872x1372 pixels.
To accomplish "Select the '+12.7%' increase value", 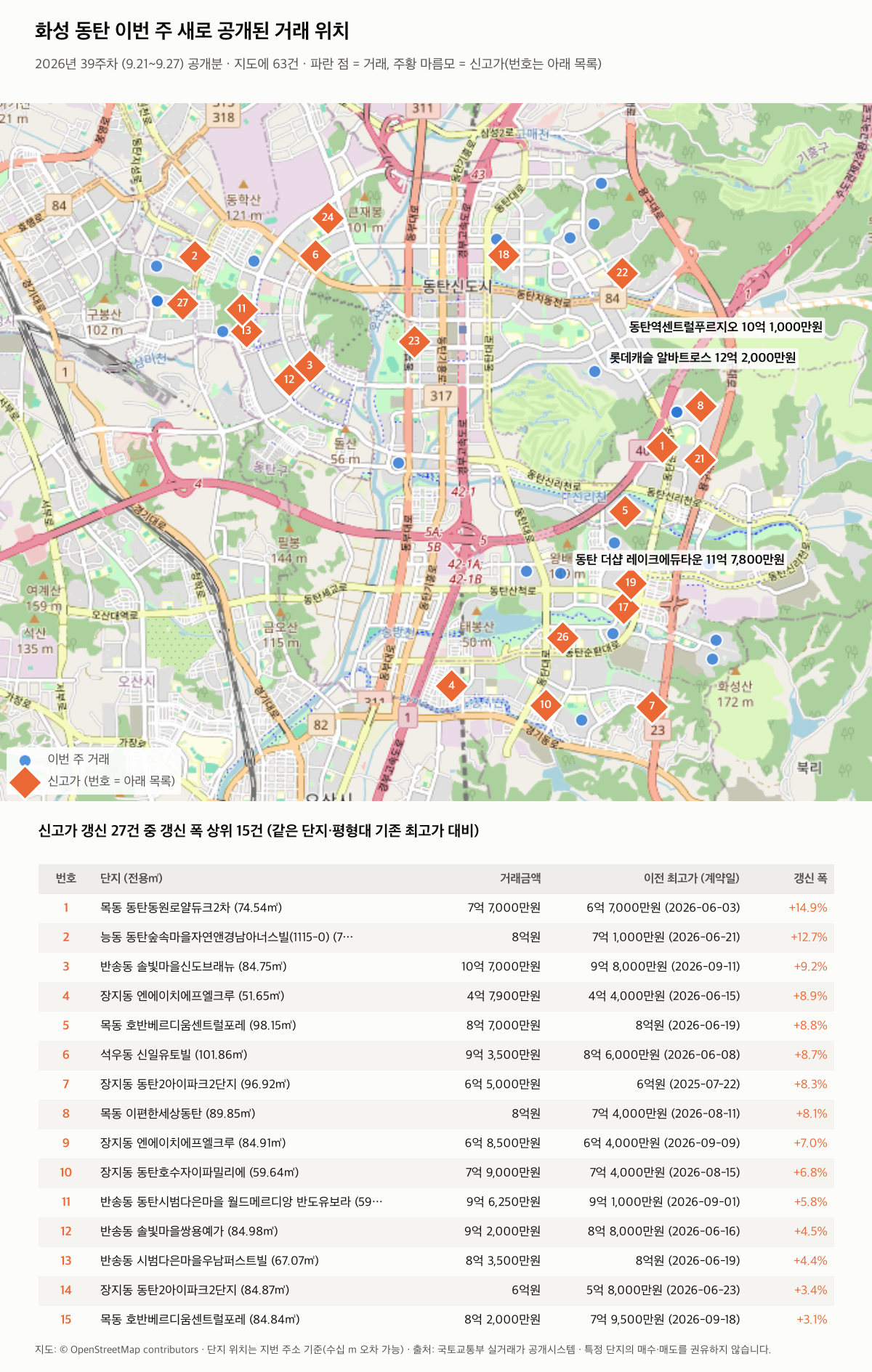I will [809, 937].
